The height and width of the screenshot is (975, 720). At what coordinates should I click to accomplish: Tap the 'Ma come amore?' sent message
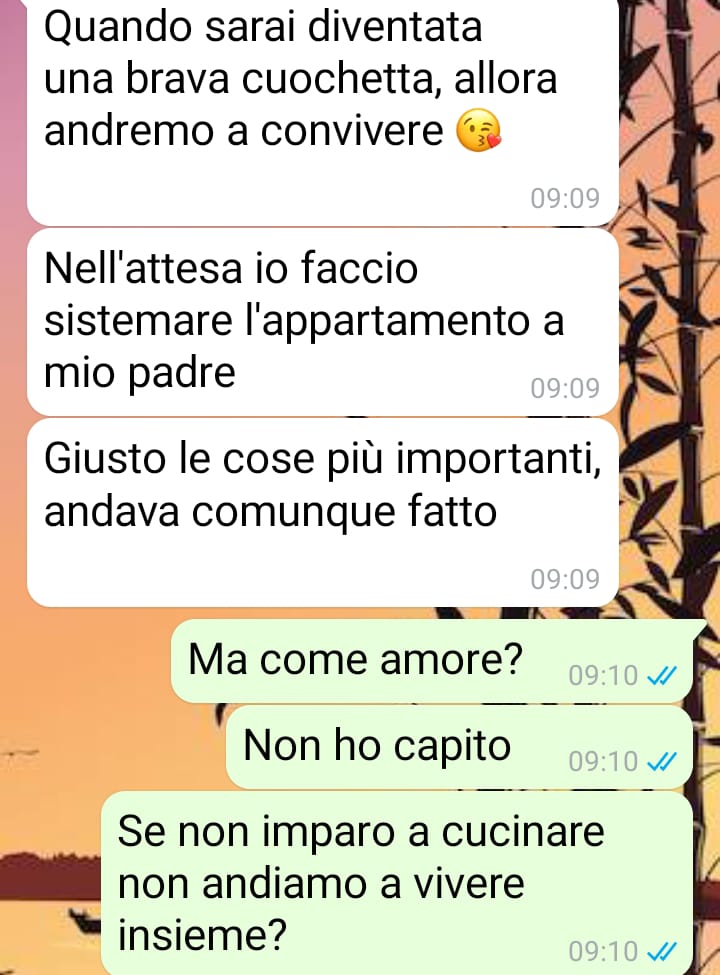point(432,661)
